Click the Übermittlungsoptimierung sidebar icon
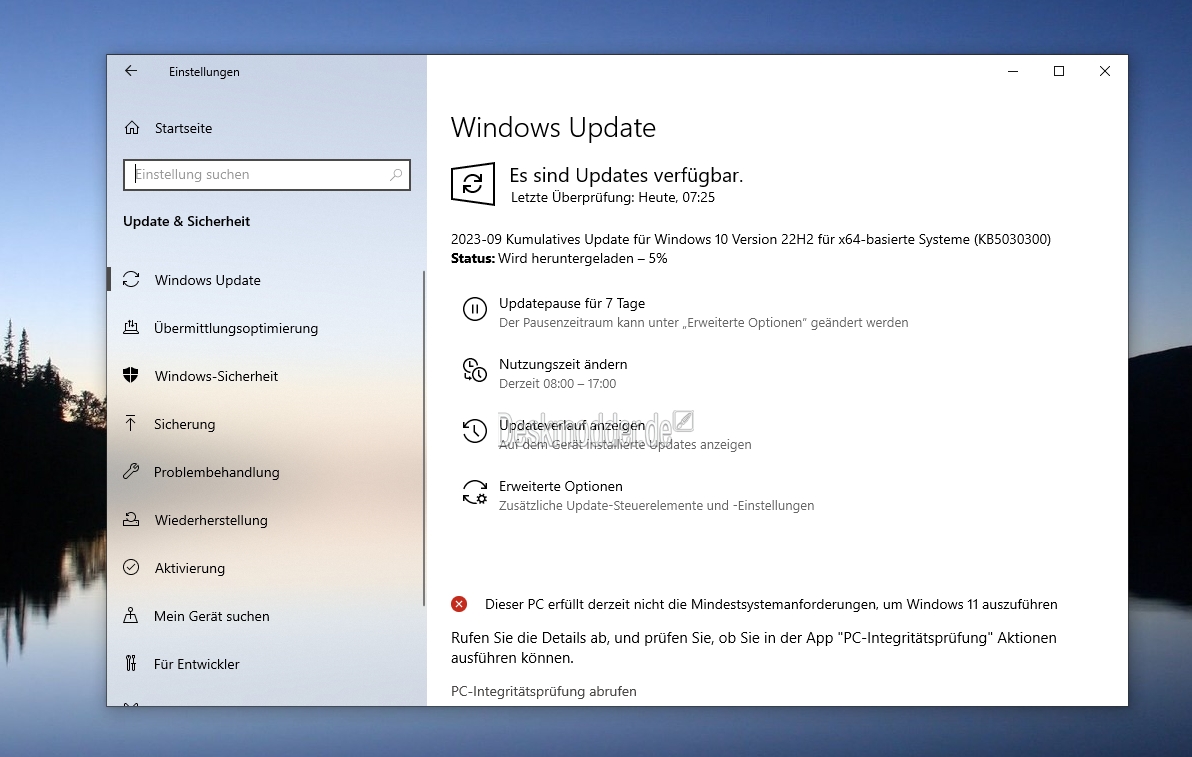 click(131, 328)
